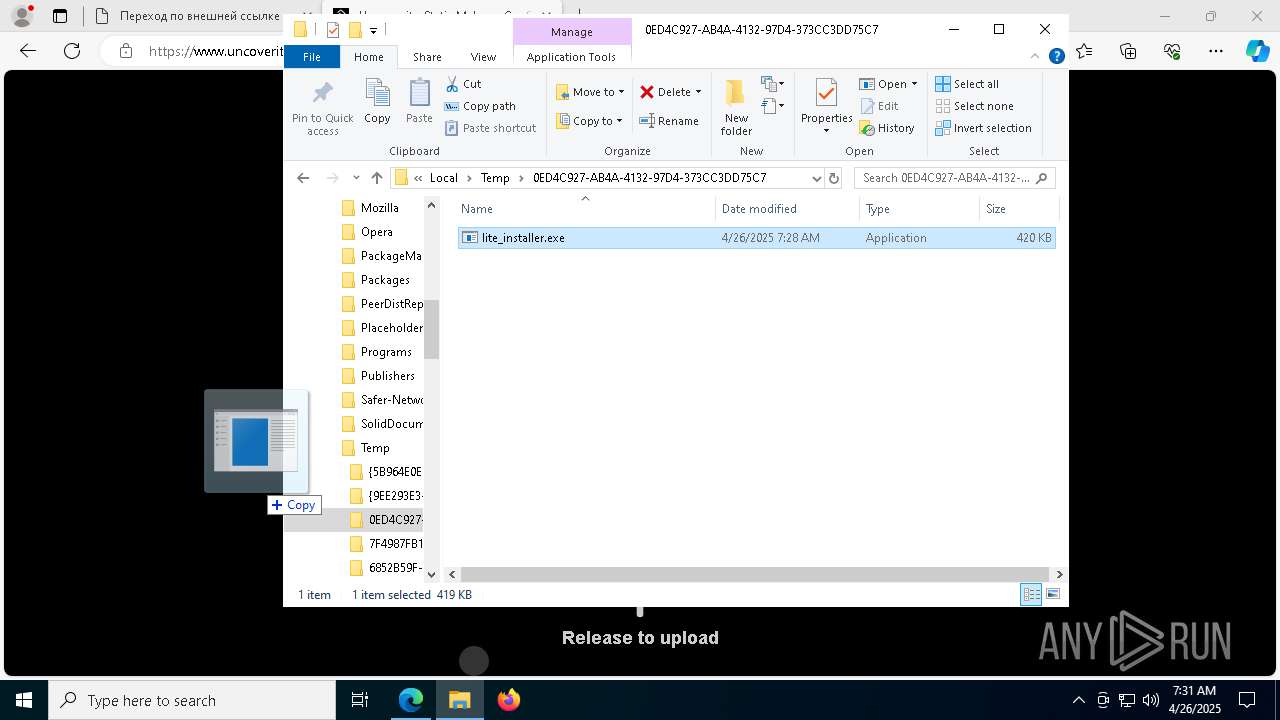Screen dimensions: 1280x720
Task: Select the Packages folder in tree
Action: tap(385, 280)
